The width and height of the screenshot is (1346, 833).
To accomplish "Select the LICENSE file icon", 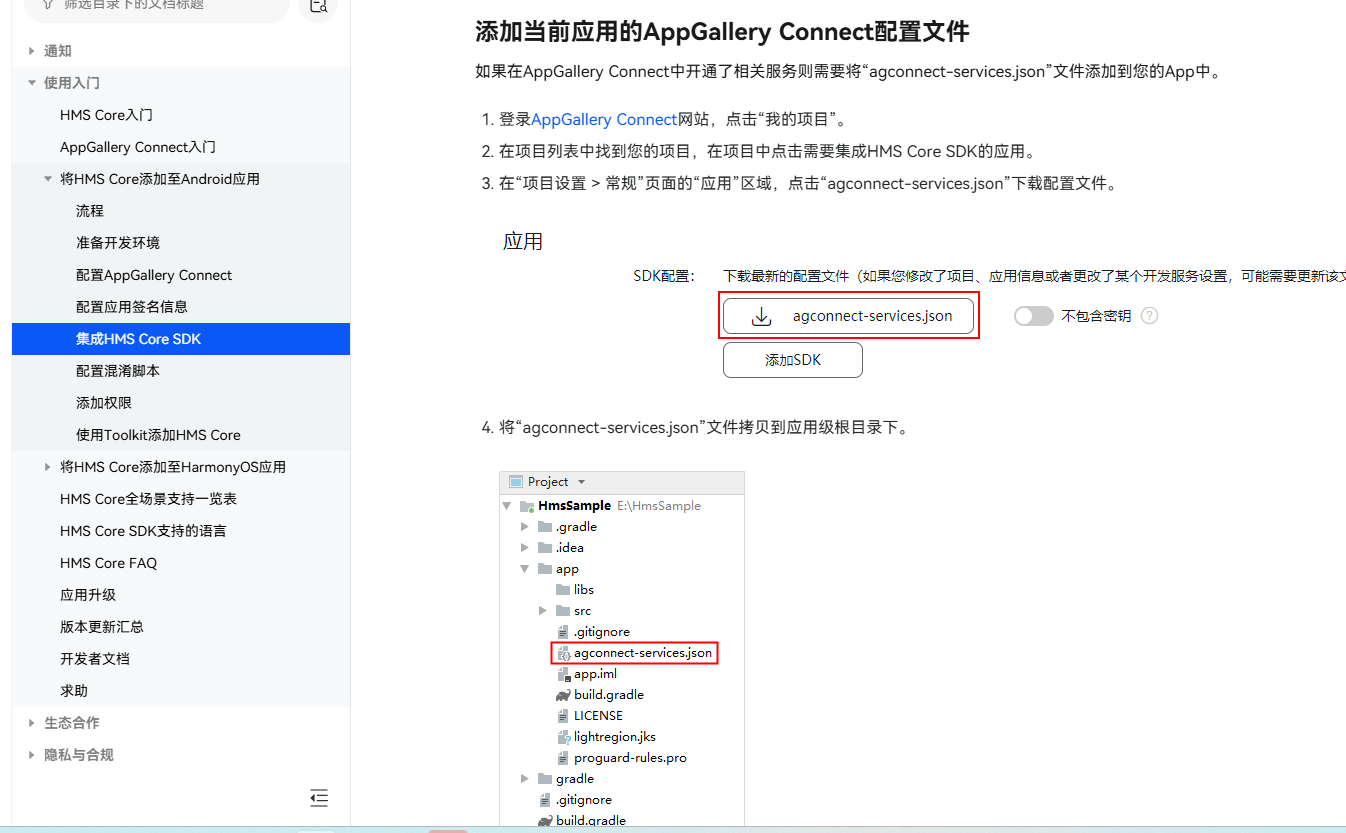I will (563, 716).
